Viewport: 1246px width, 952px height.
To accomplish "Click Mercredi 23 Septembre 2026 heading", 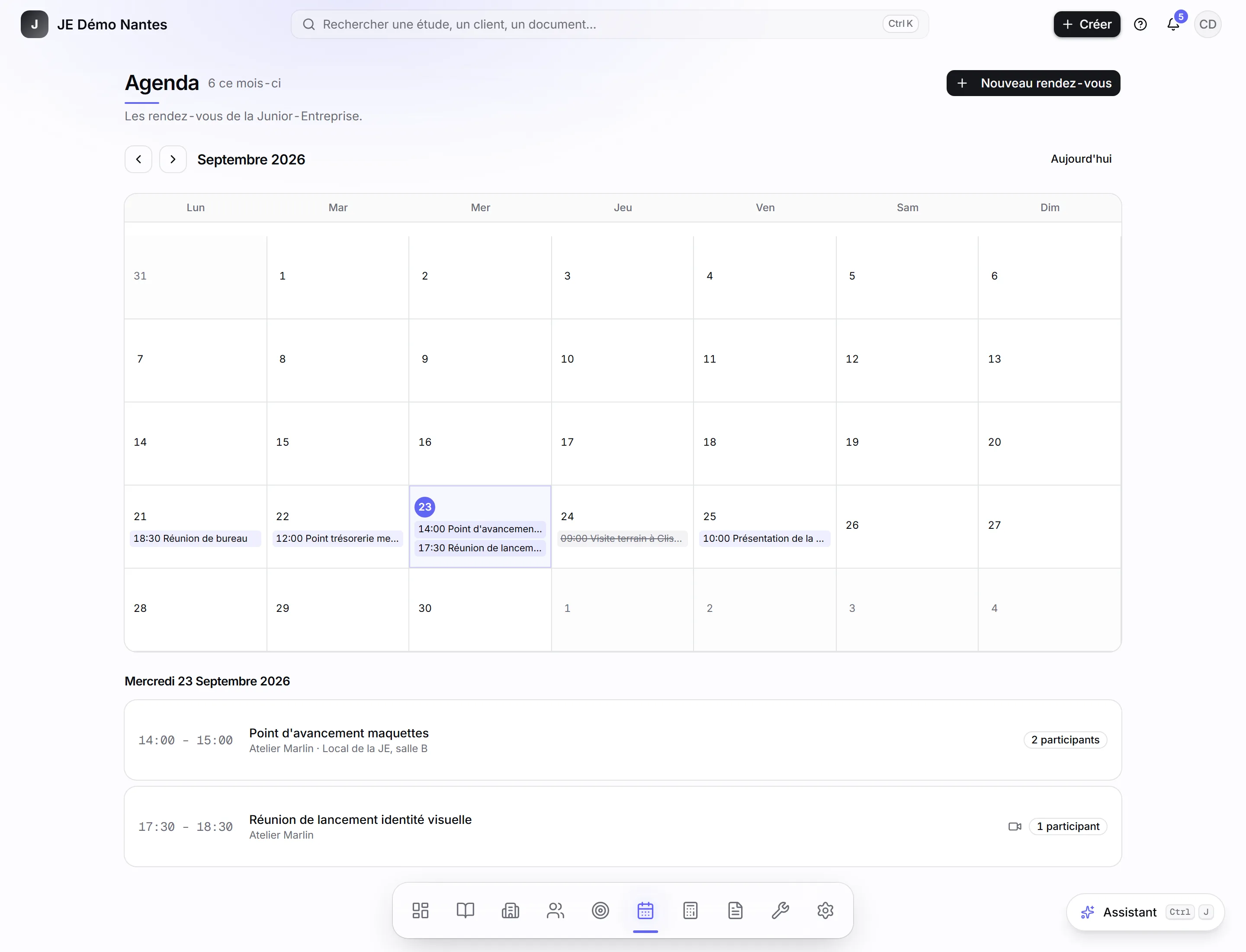I will [207, 681].
